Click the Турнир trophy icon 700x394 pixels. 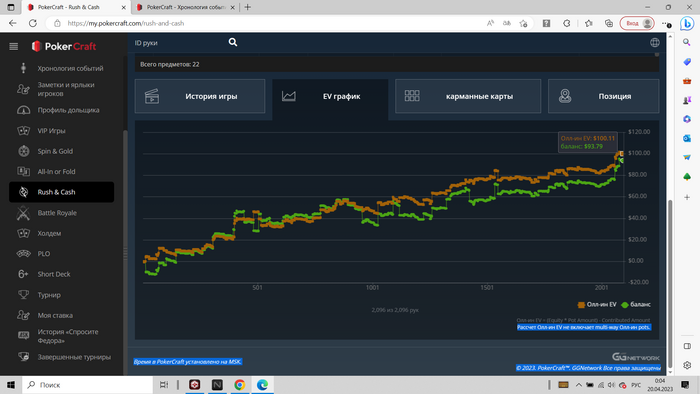pyautogui.click(x=23, y=294)
